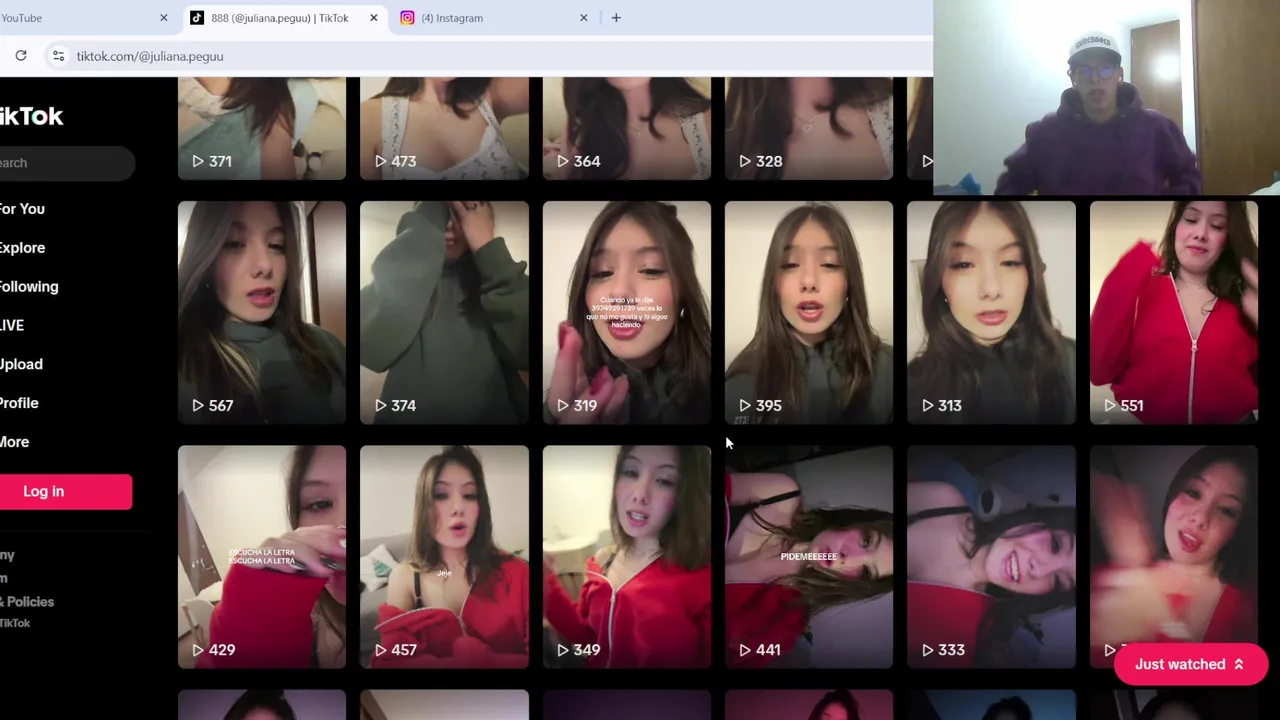The height and width of the screenshot is (720, 1280).
Task: Click the play icon beside 429
Action: (x=198, y=650)
